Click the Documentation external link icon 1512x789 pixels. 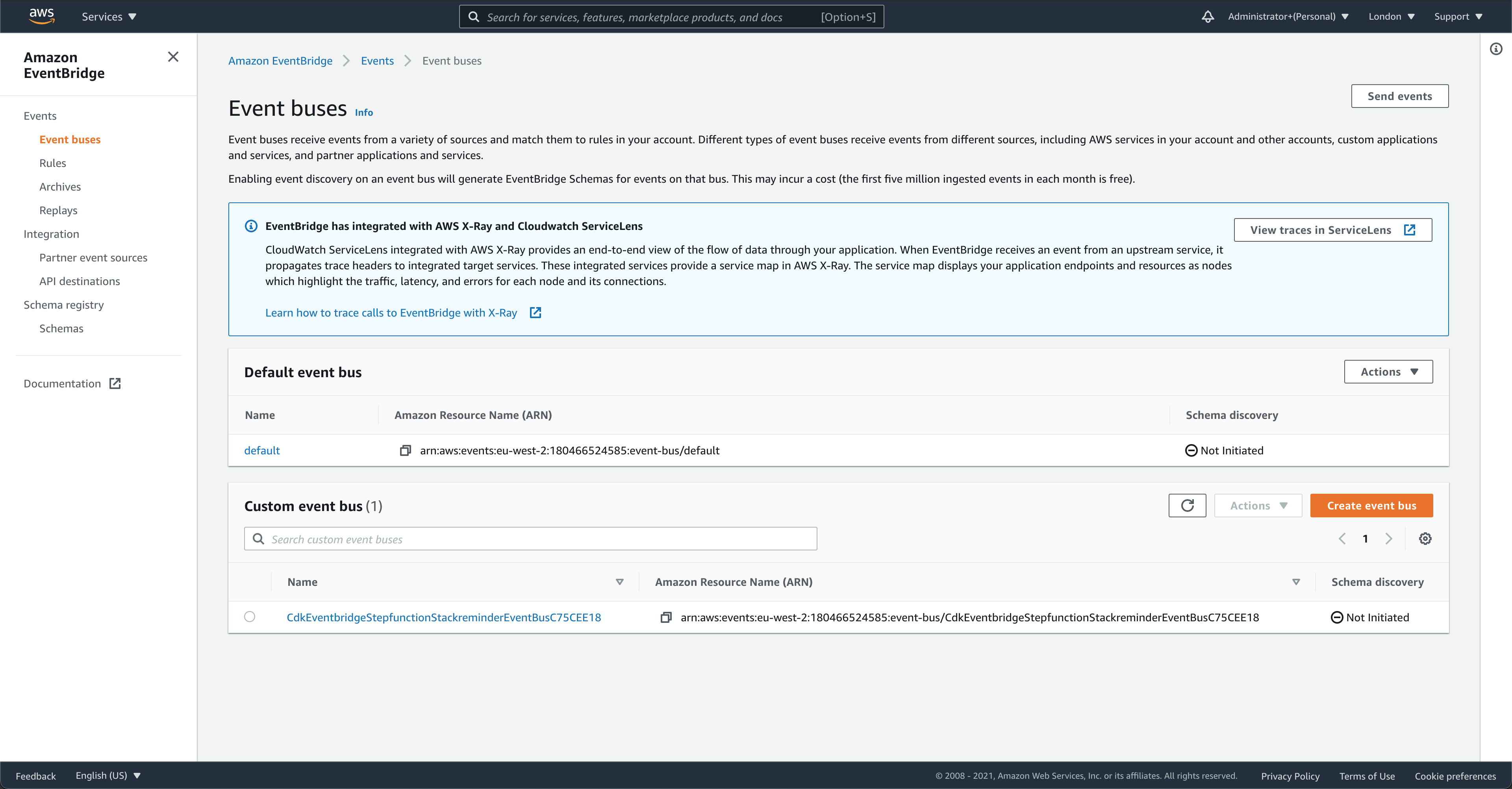[x=115, y=383]
